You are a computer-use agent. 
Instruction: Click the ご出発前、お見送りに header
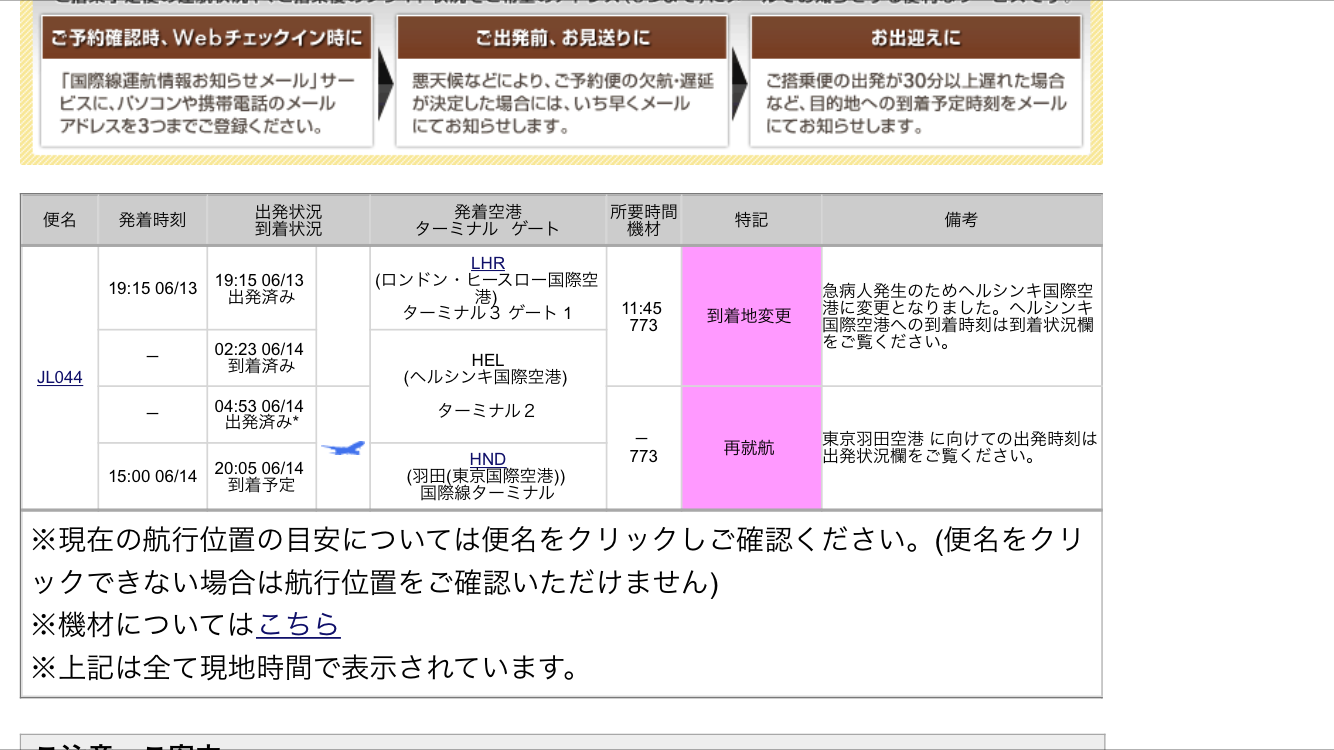(x=562, y=38)
